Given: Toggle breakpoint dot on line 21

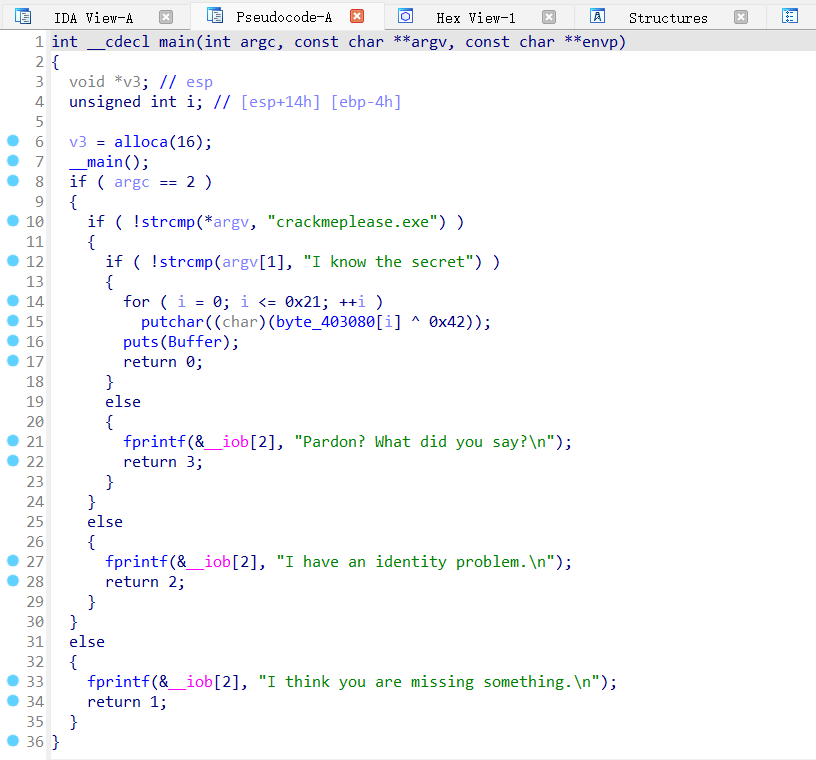Looking at the screenshot, I should tap(13, 441).
